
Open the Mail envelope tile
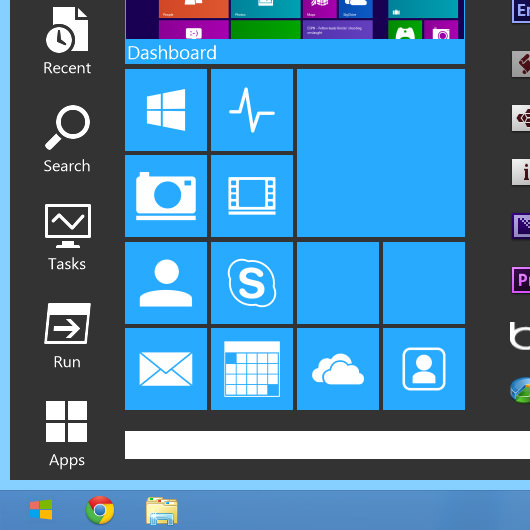pyautogui.click(x=166, y=369)
